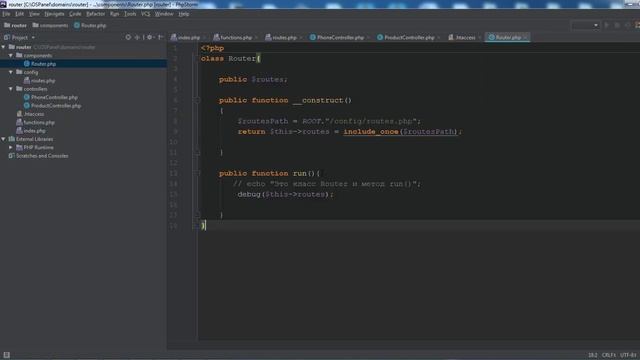Open the run configuration dropdown
The height and width of the screenshot is (360, 640).
(585, 25)
